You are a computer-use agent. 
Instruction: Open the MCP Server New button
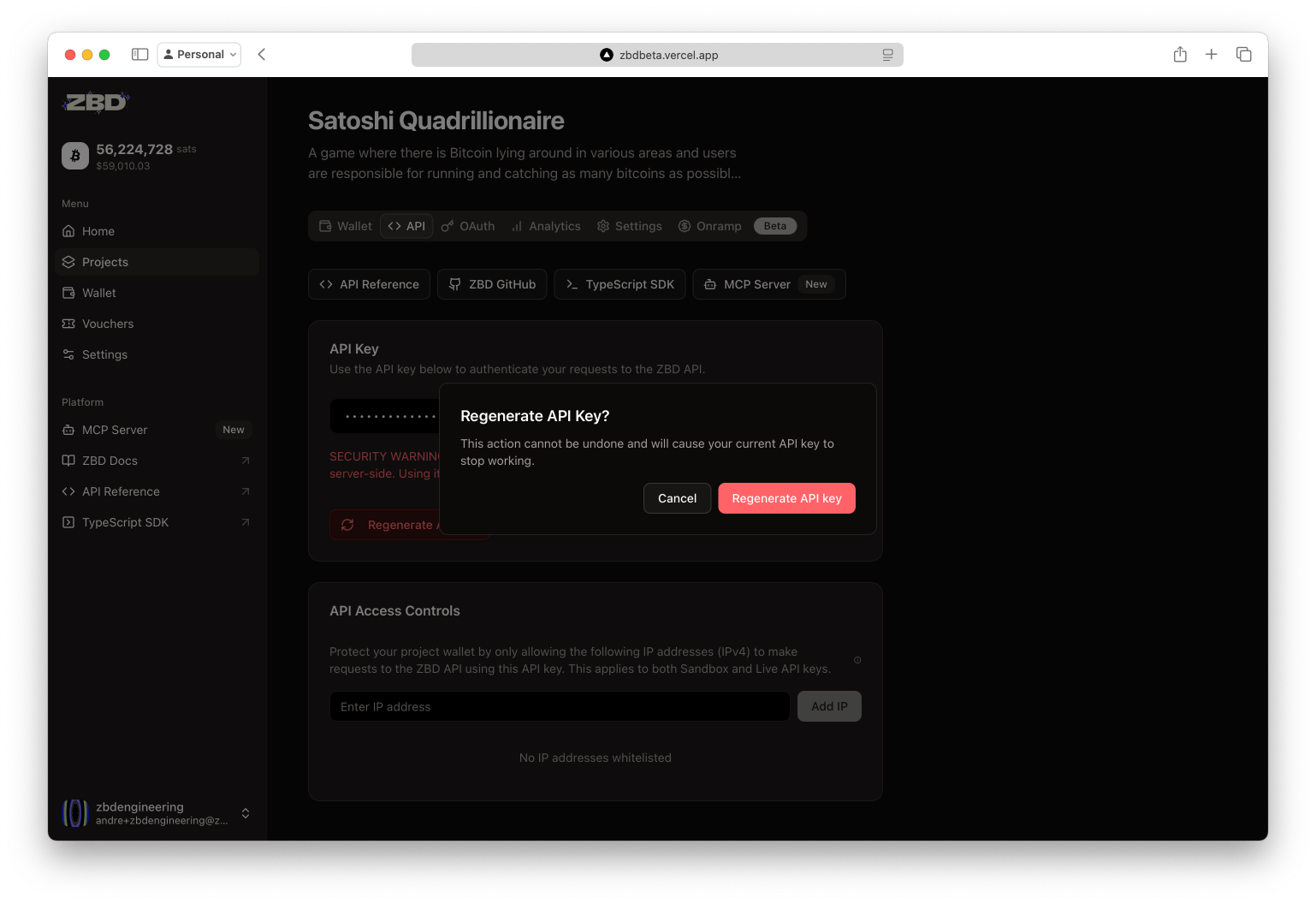pyautogui.click(x=769, y=284)
